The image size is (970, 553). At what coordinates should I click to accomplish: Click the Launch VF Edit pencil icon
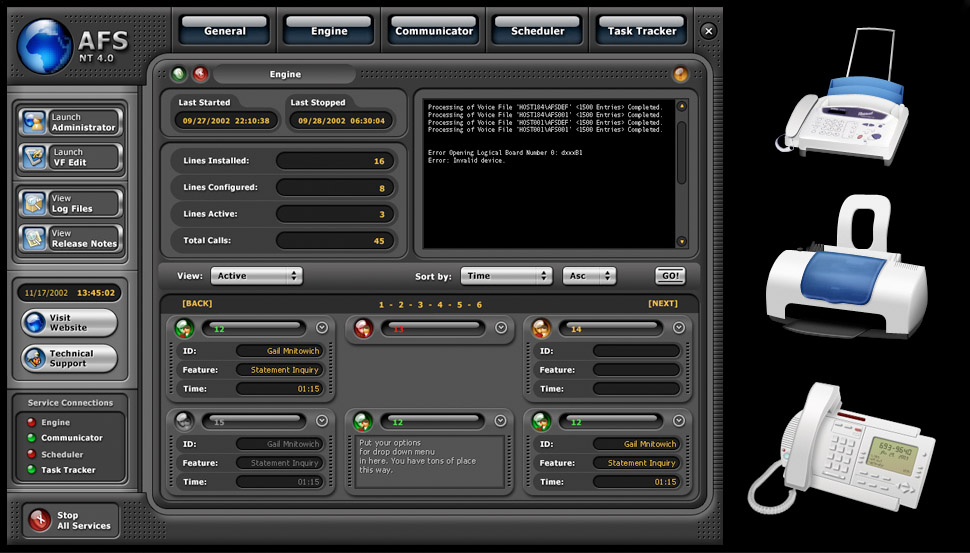33,157
